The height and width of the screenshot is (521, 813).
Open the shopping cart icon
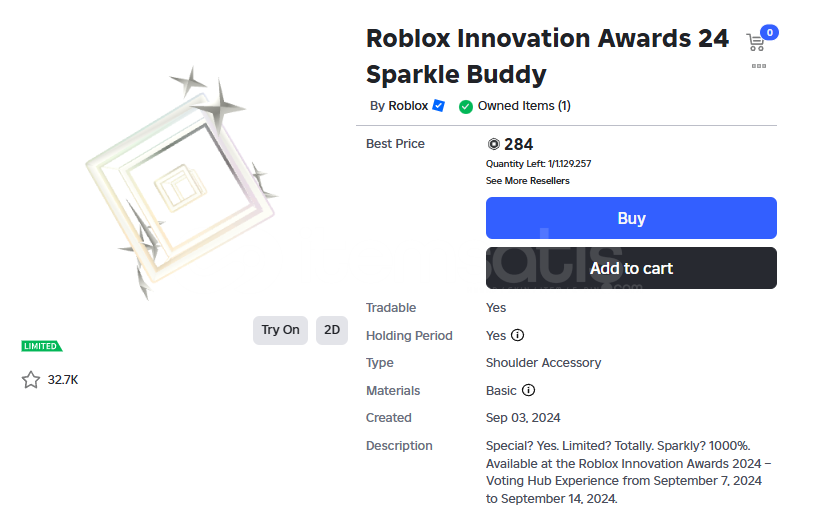tap(756, 42)
